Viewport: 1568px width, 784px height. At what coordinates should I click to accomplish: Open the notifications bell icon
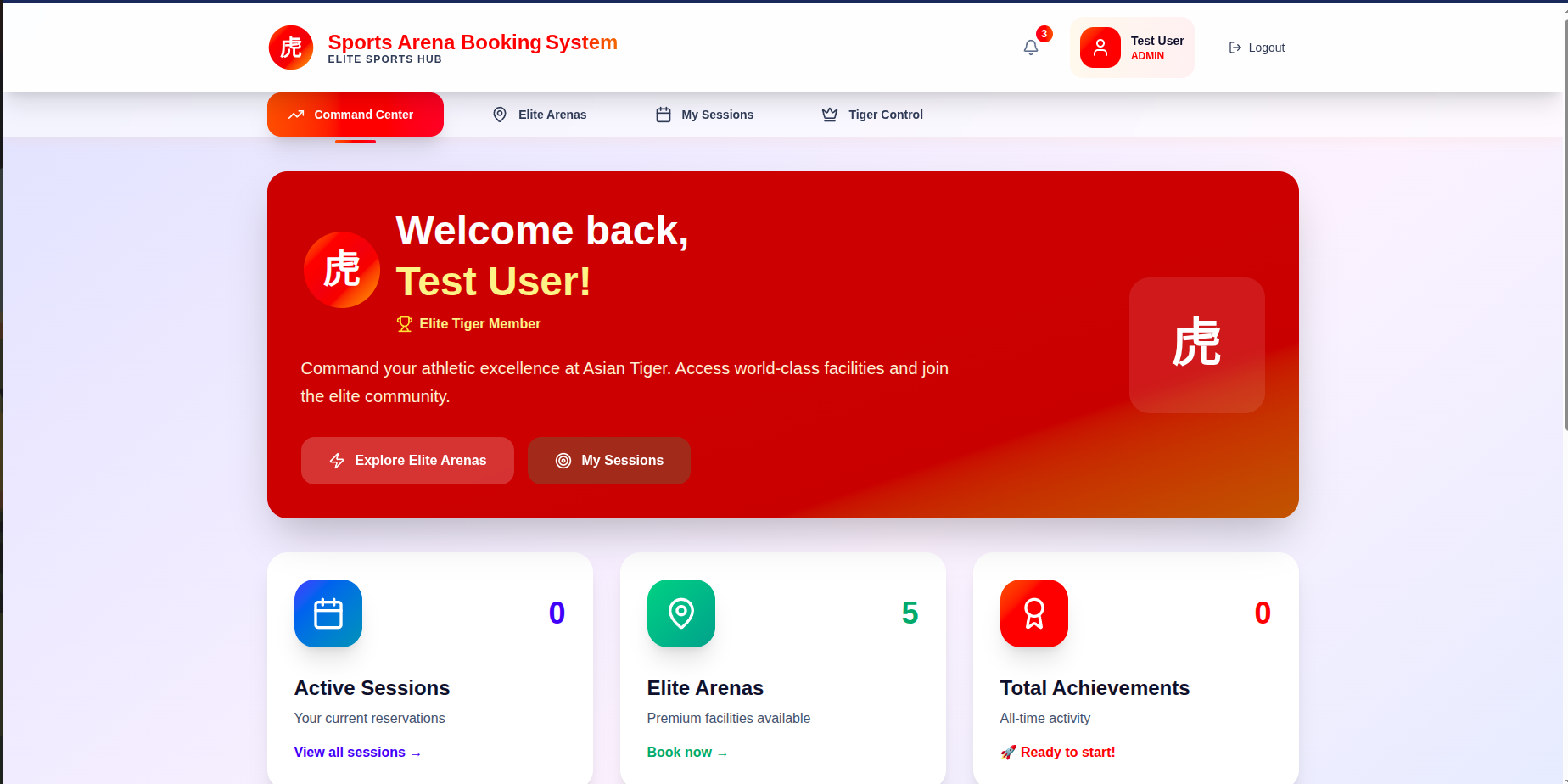tap(1031, 48)
